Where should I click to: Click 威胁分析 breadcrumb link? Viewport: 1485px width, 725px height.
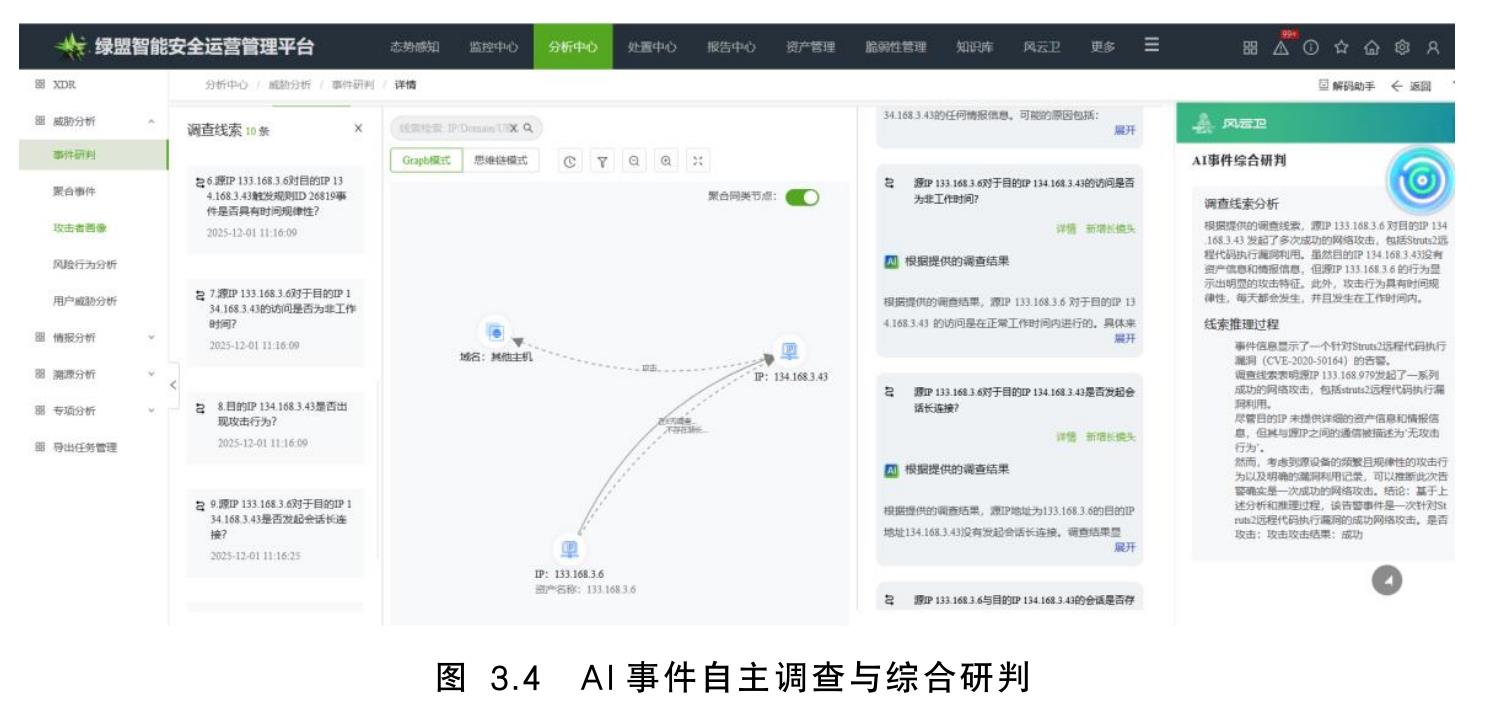pos(290,86)
